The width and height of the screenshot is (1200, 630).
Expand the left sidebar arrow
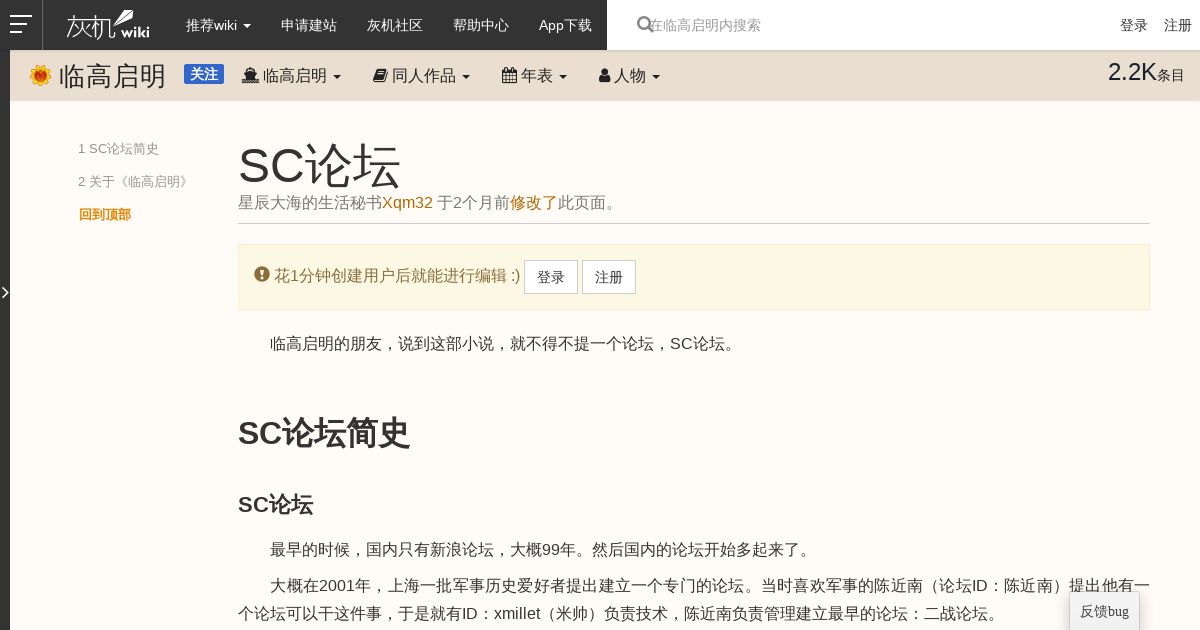[x=5, y=293]
